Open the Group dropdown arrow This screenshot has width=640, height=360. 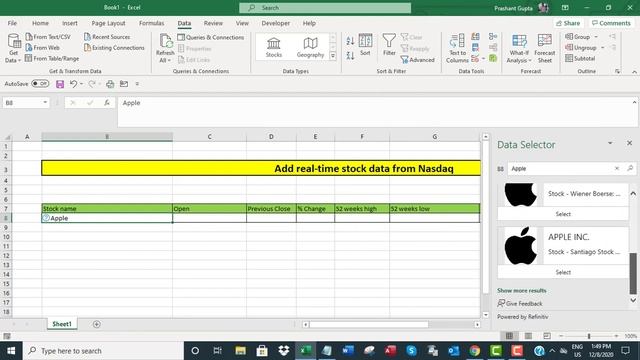point(596,37)
